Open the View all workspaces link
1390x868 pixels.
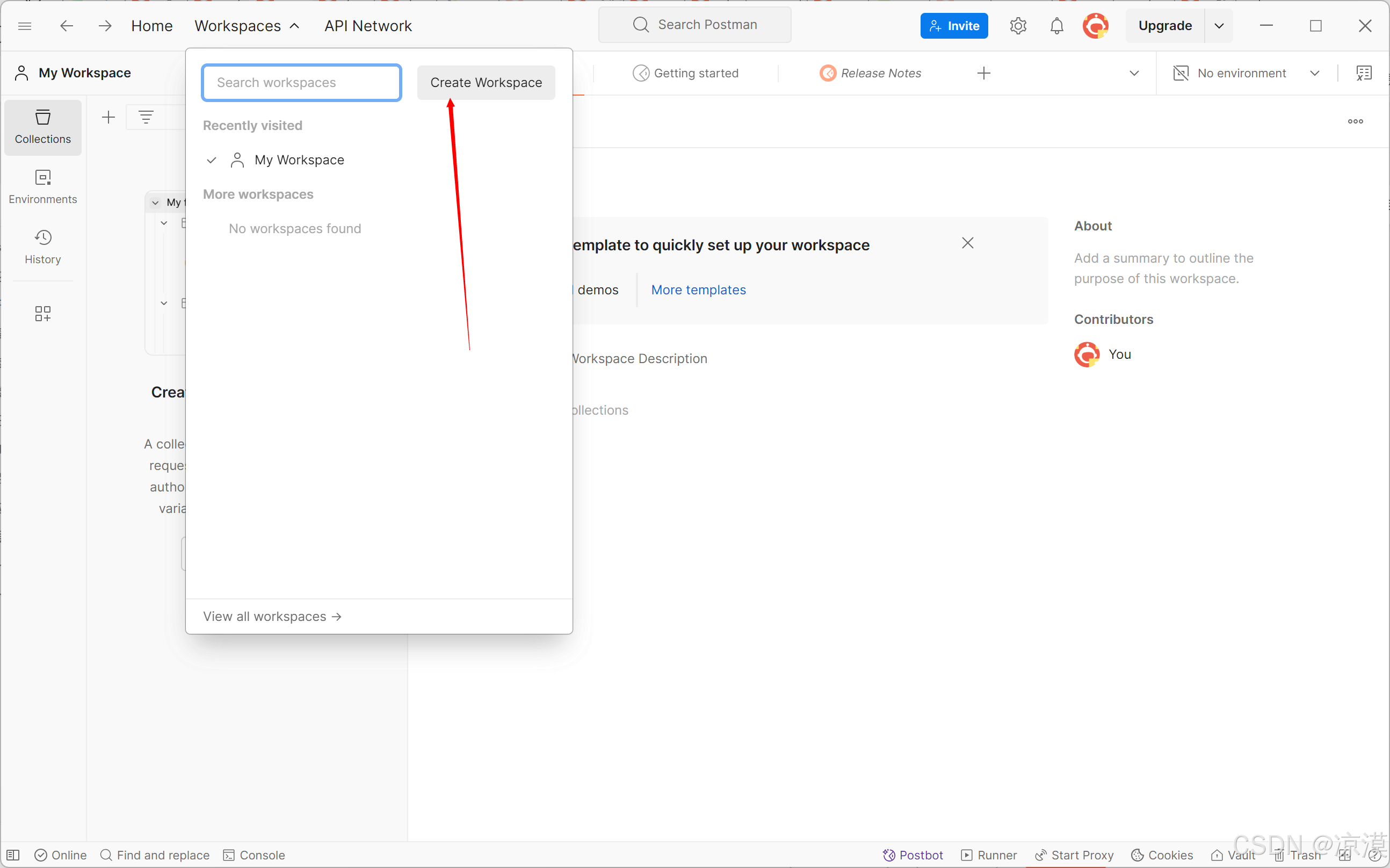273,616
